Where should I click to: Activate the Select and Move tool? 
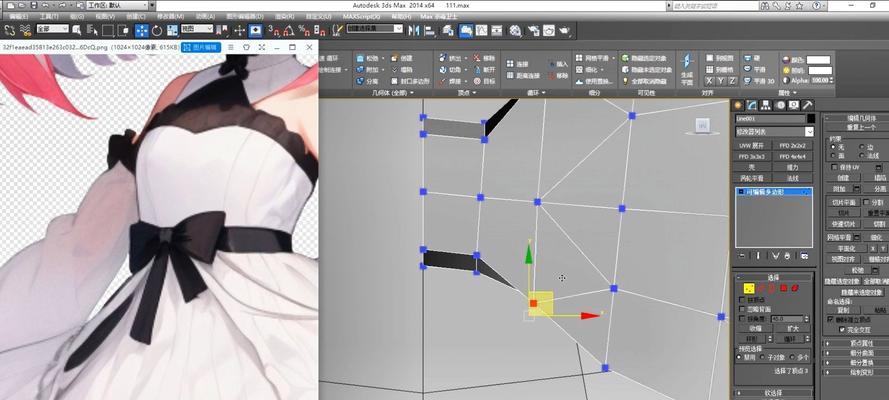(x=141, y=30)
